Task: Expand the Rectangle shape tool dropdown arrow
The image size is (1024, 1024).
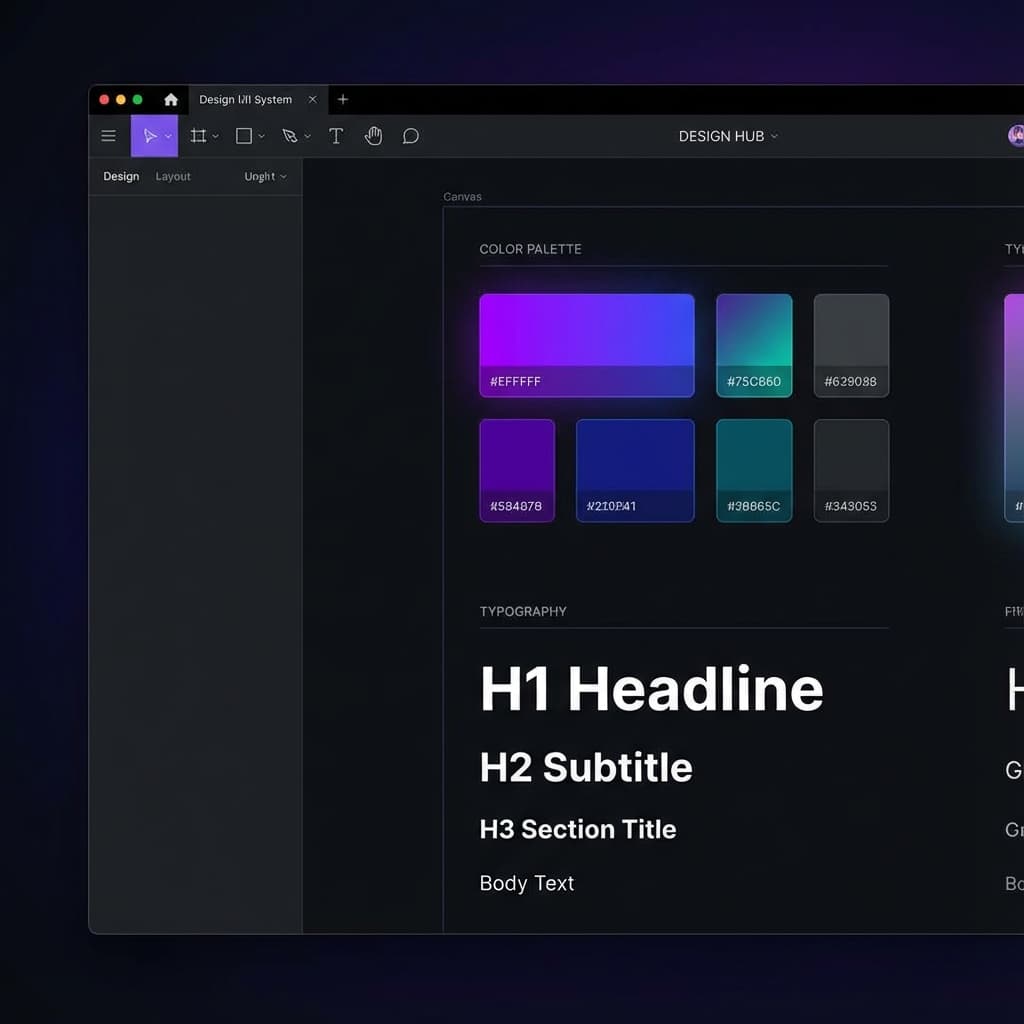Action: point(261,136)
